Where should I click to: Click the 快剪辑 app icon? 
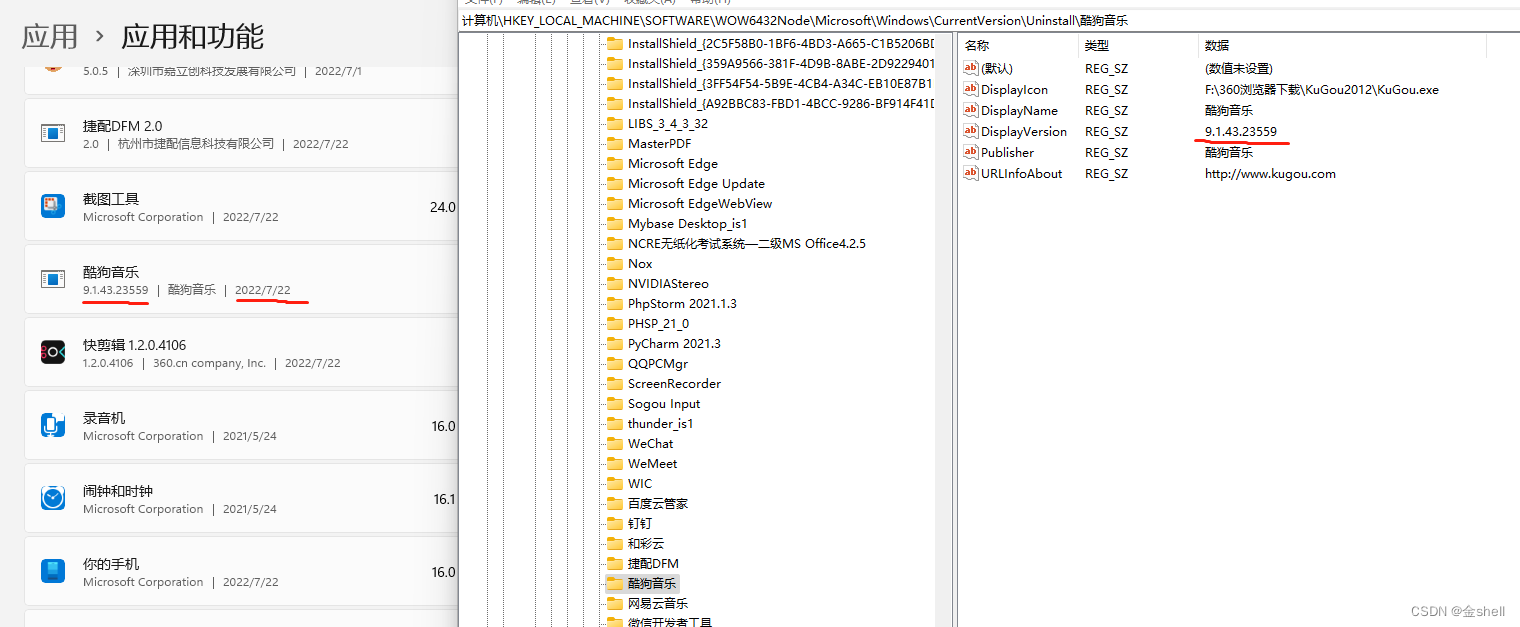click(x=53, y=352)
